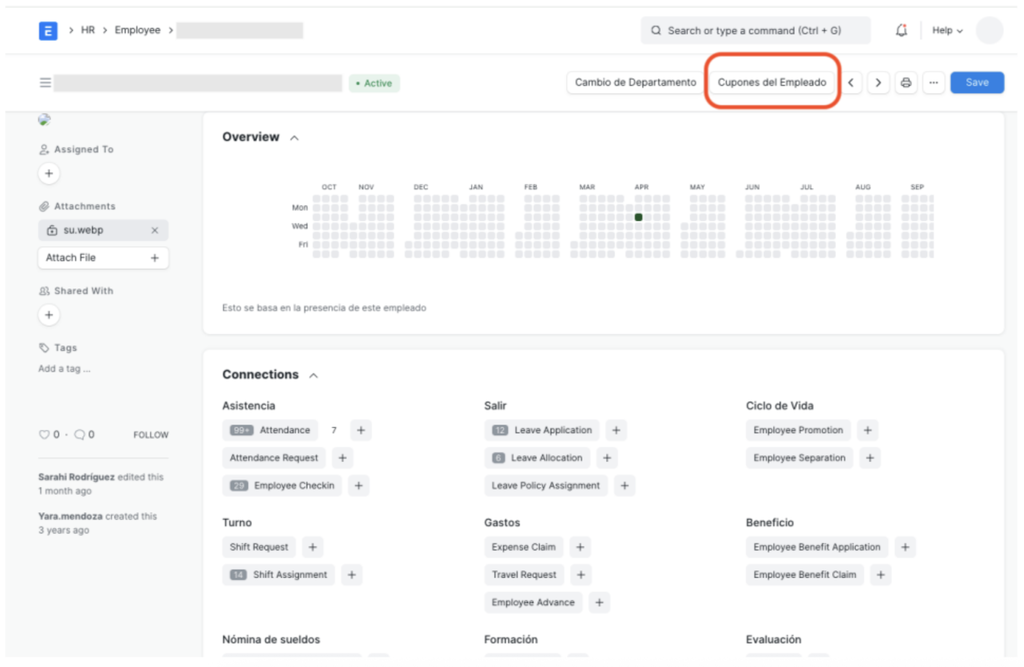
Task: Toggle the sidebar hamburger icon
Action: [x=45, y=83]
